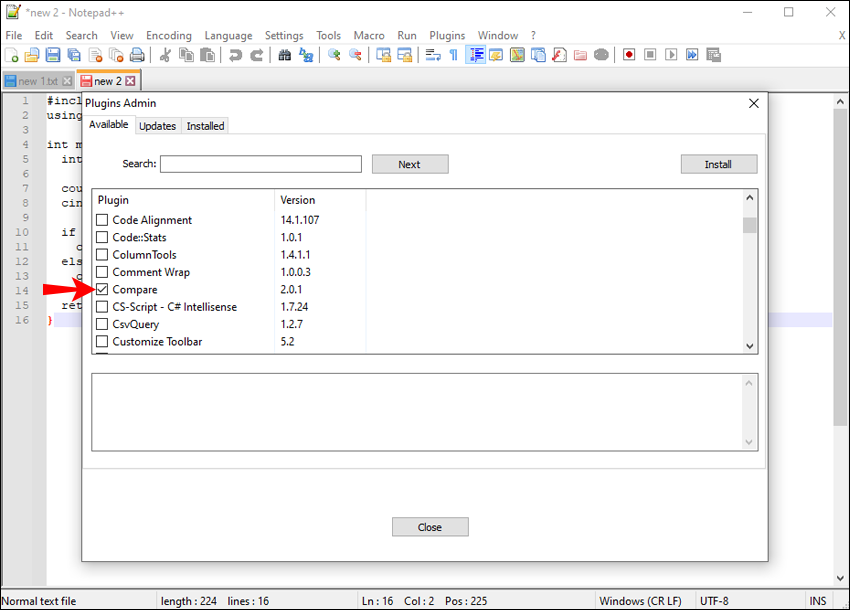850x610 pixels.
Task: Click the plugin Search input field
Action: pos(261,164)
